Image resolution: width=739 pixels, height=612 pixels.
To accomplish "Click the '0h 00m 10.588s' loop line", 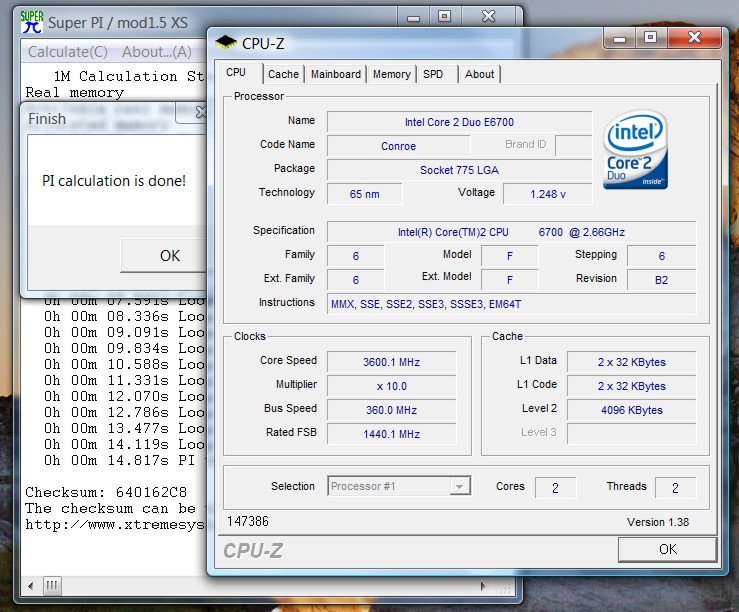I will pos(124,364).
